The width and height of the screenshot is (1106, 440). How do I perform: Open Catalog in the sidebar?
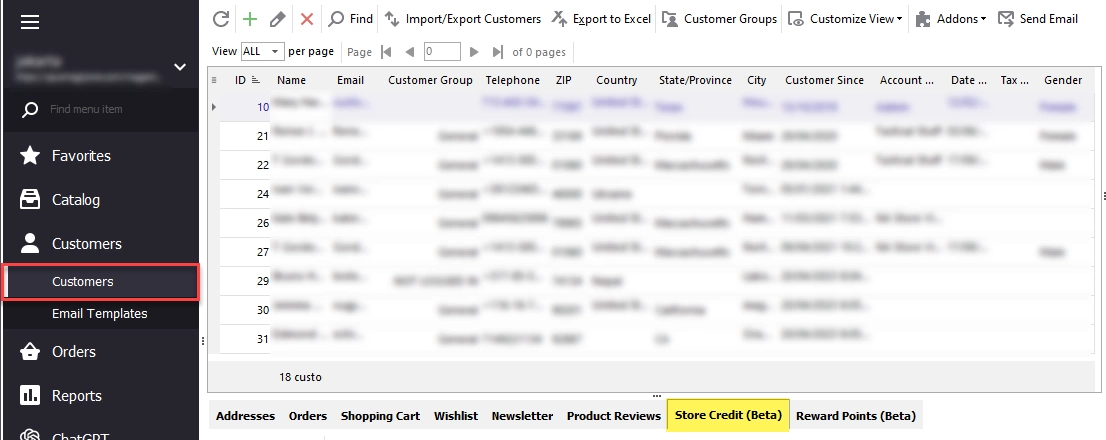pyautogui.click(x=75, y=200)
